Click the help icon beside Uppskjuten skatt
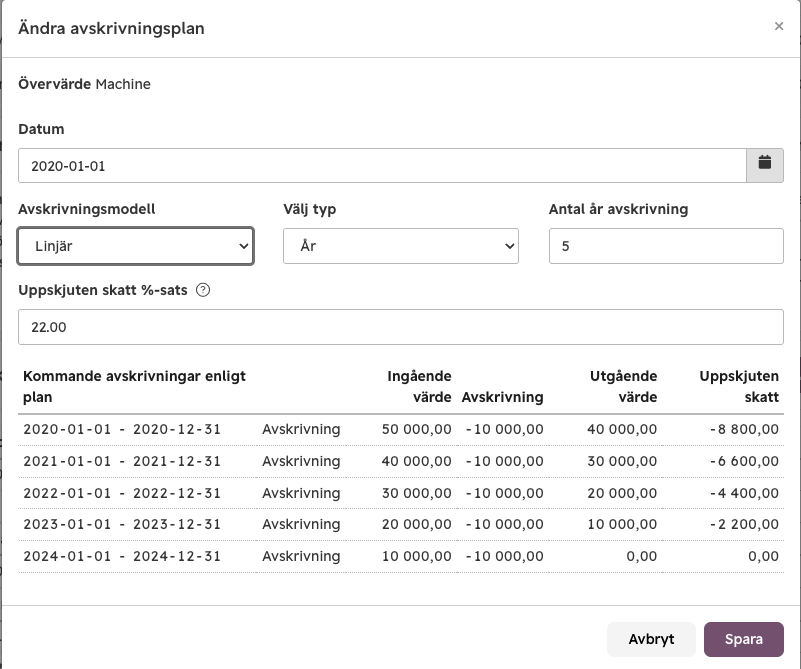Image resolution: width=801 pixels, height=669 pixels. [203, 290]
